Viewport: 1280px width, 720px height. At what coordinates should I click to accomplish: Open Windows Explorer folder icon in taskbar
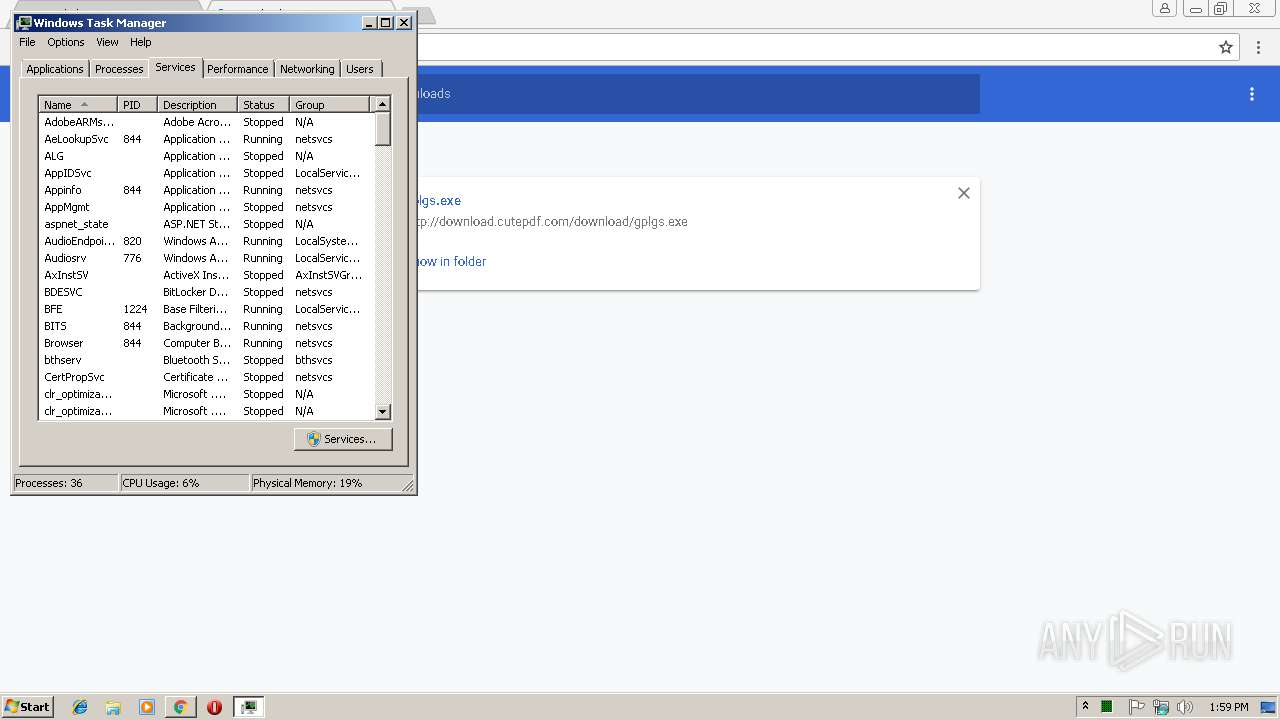point(113,707)
